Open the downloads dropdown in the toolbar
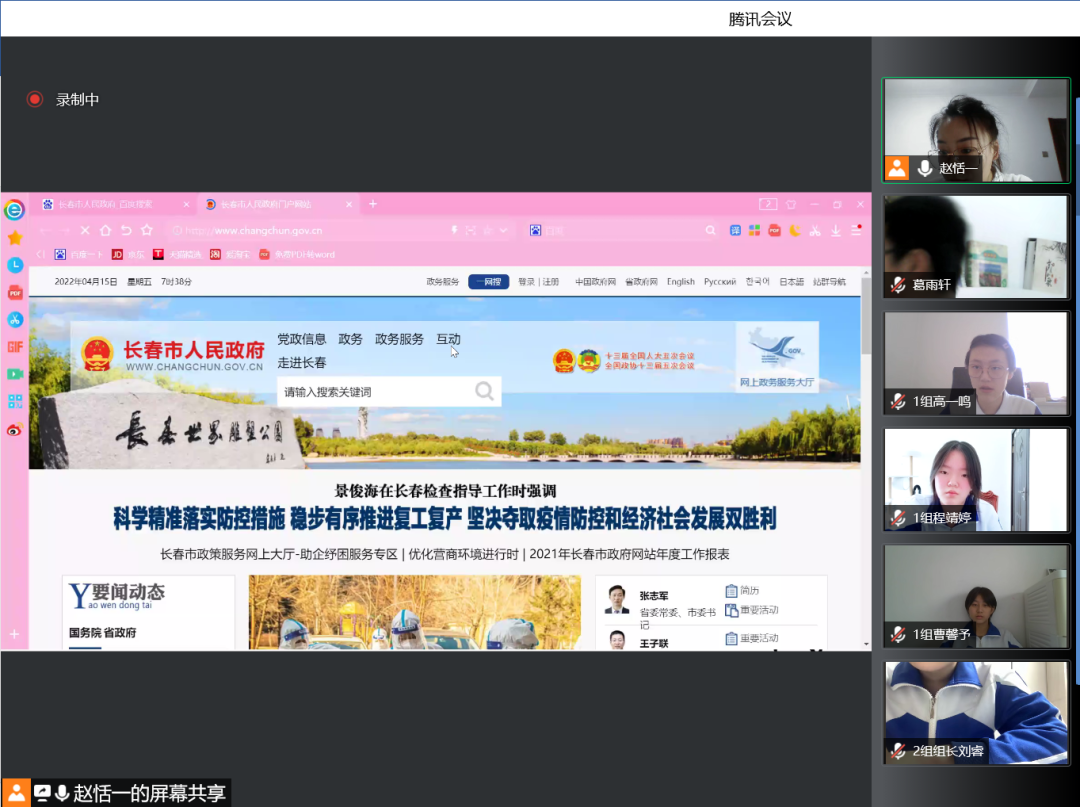The image size is (1080, 807). click(835, 230)
